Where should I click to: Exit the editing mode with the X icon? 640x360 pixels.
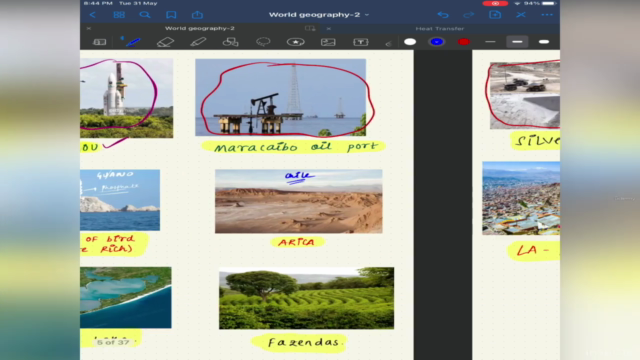point(521,15)
